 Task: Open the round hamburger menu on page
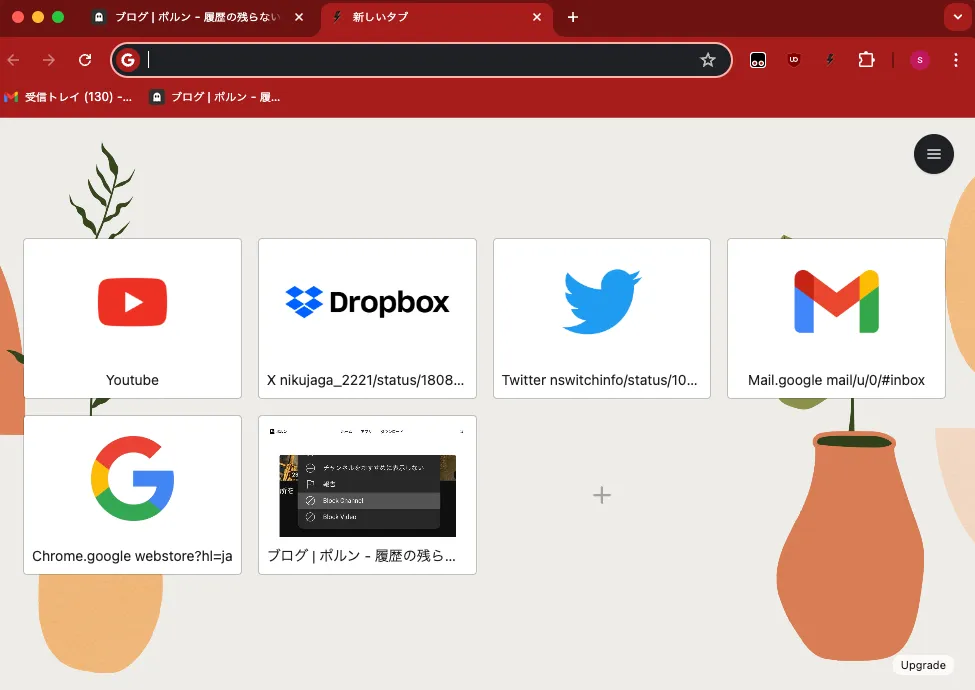click(934, 154)
